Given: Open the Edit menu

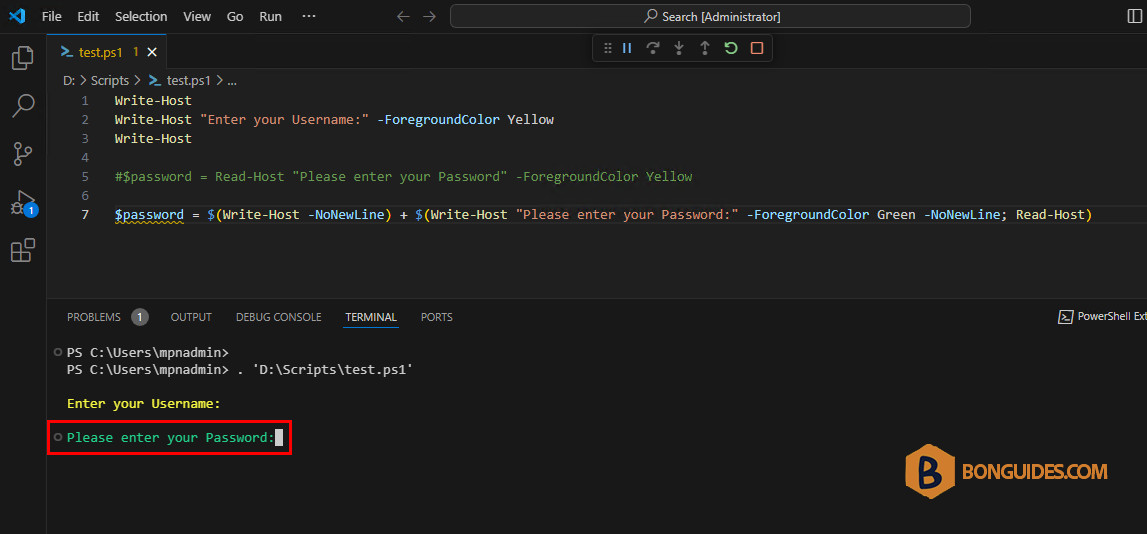Looking at the screenshot, I should tap(88, 16).
